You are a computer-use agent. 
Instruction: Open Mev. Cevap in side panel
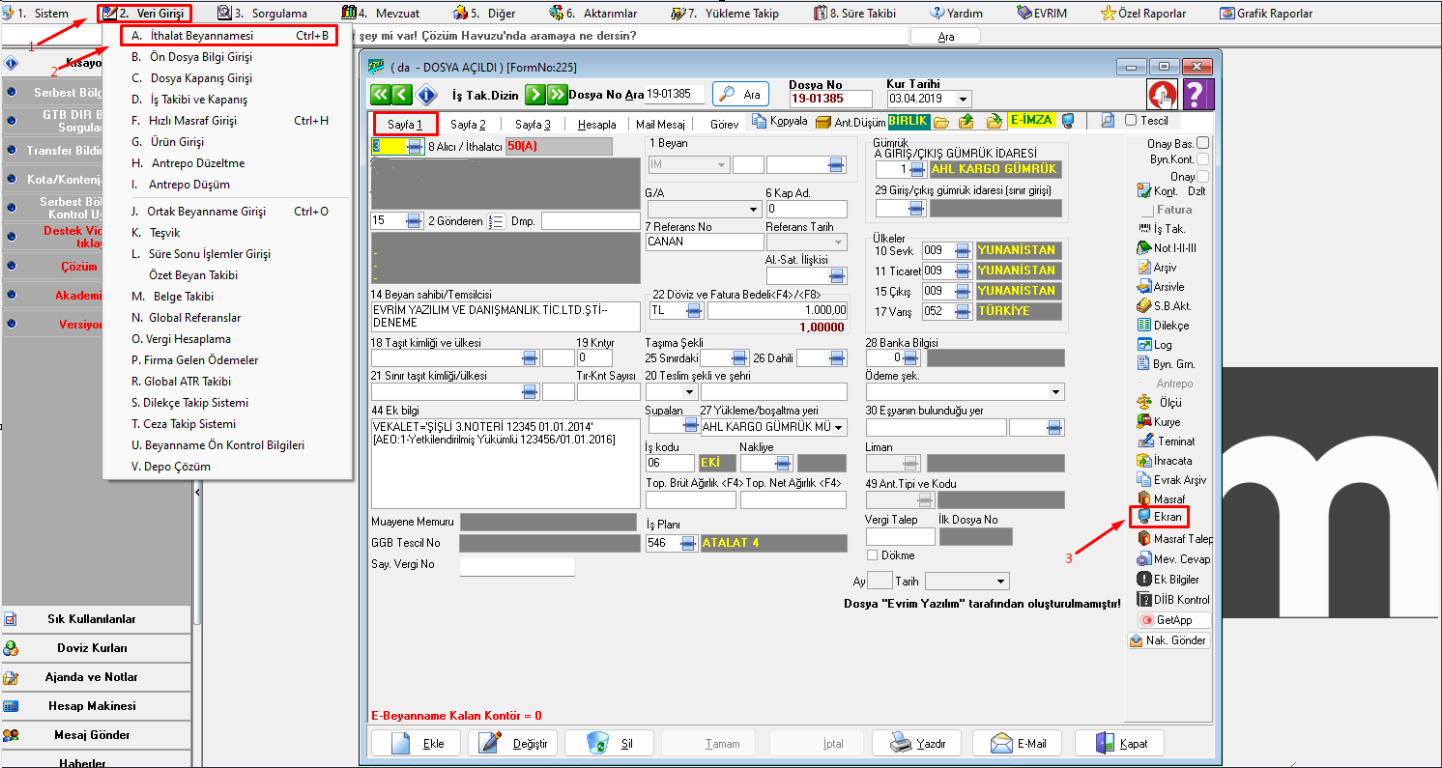[1174, 559]
